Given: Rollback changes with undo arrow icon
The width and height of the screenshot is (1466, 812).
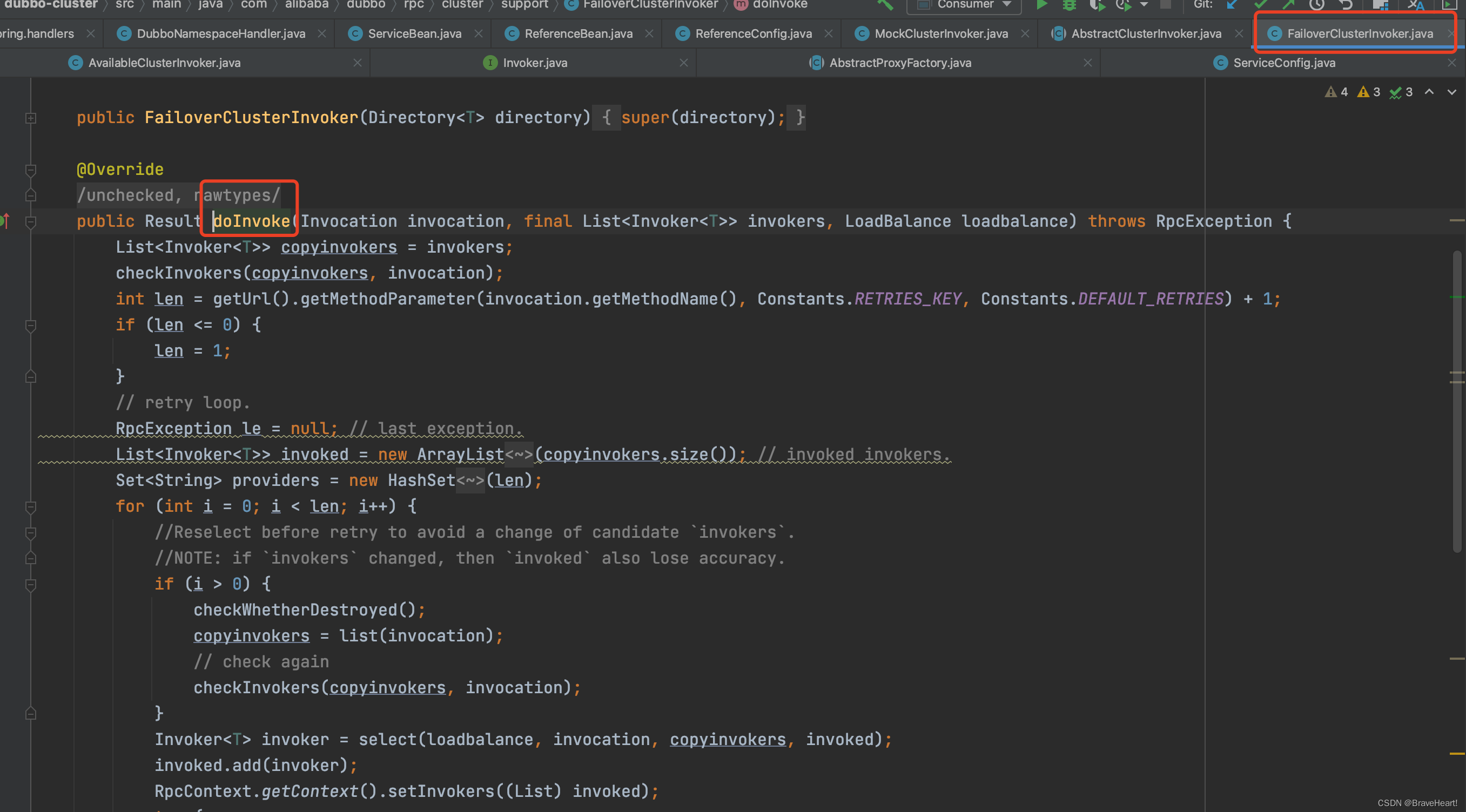Looking at the screenshot, I should tap(1346, 4).
